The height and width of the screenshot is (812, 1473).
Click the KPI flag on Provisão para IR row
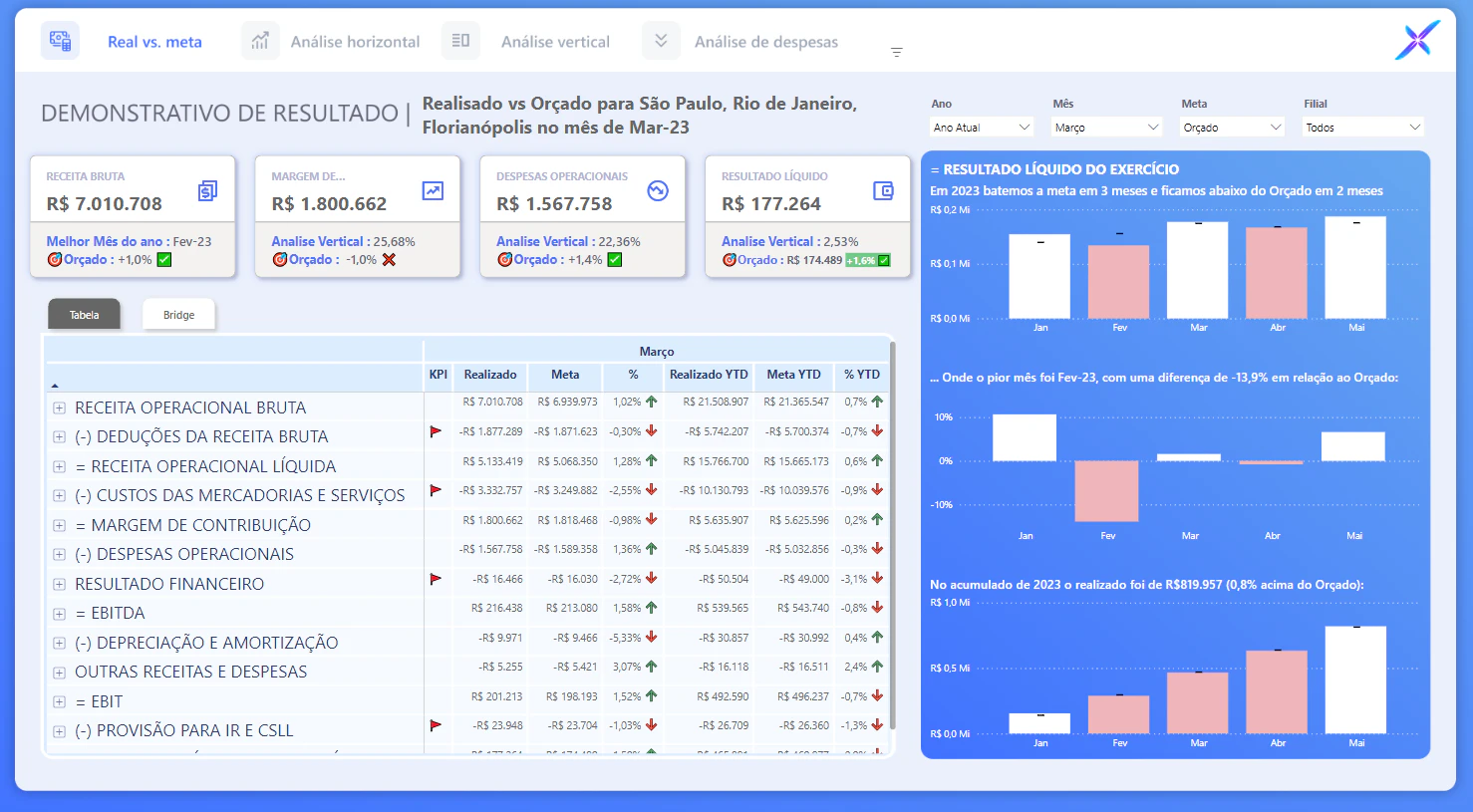tap(436, 725)
